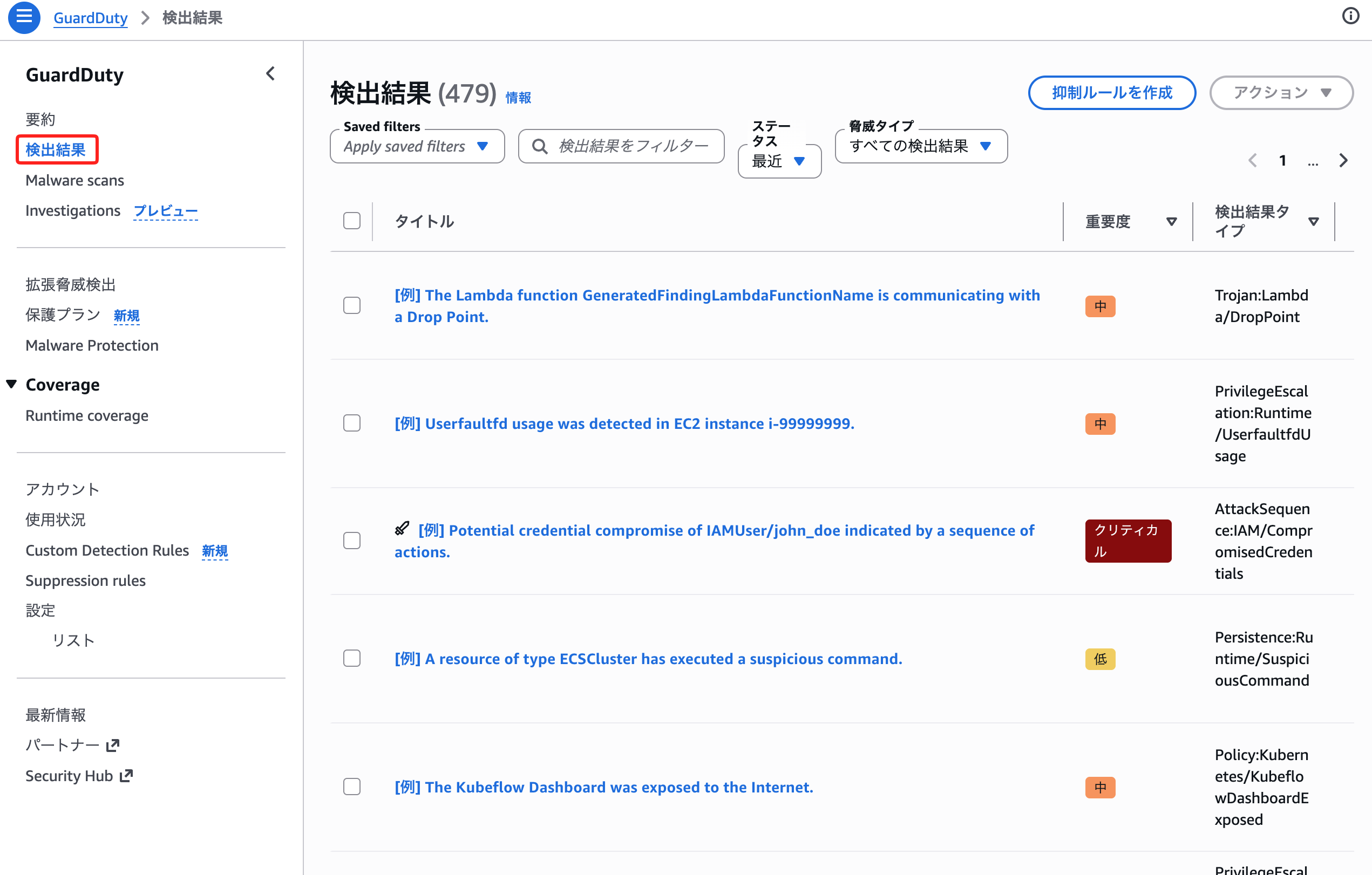
Task: Click the クリティカル severity badge
Action: coord(1128,541)
